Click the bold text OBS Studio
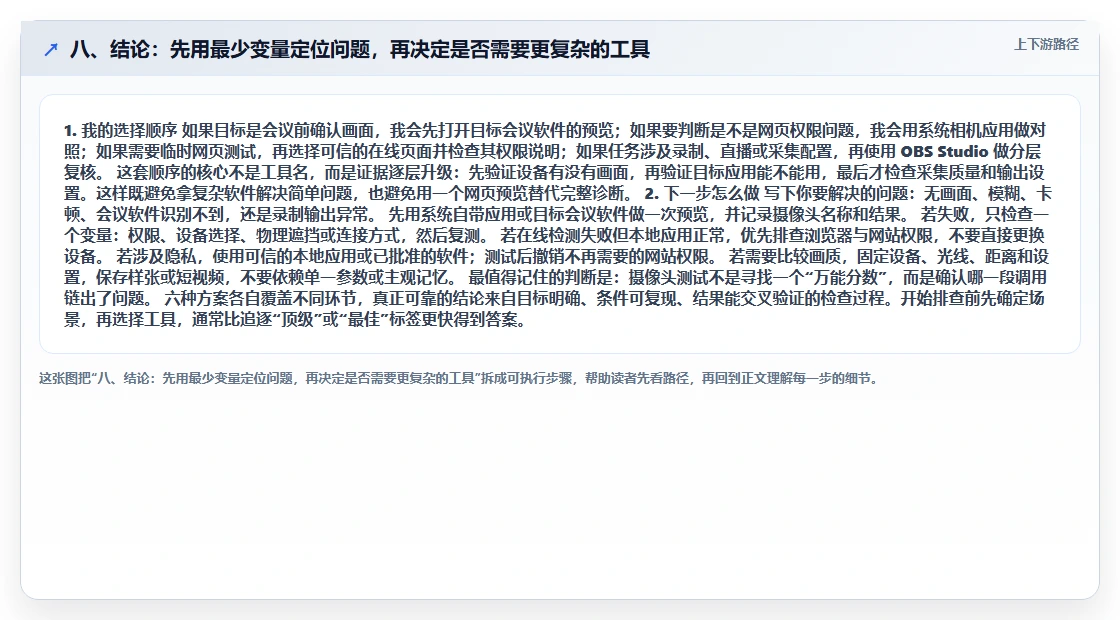The width and height of the screenshot is (1120, 620). 944,151
